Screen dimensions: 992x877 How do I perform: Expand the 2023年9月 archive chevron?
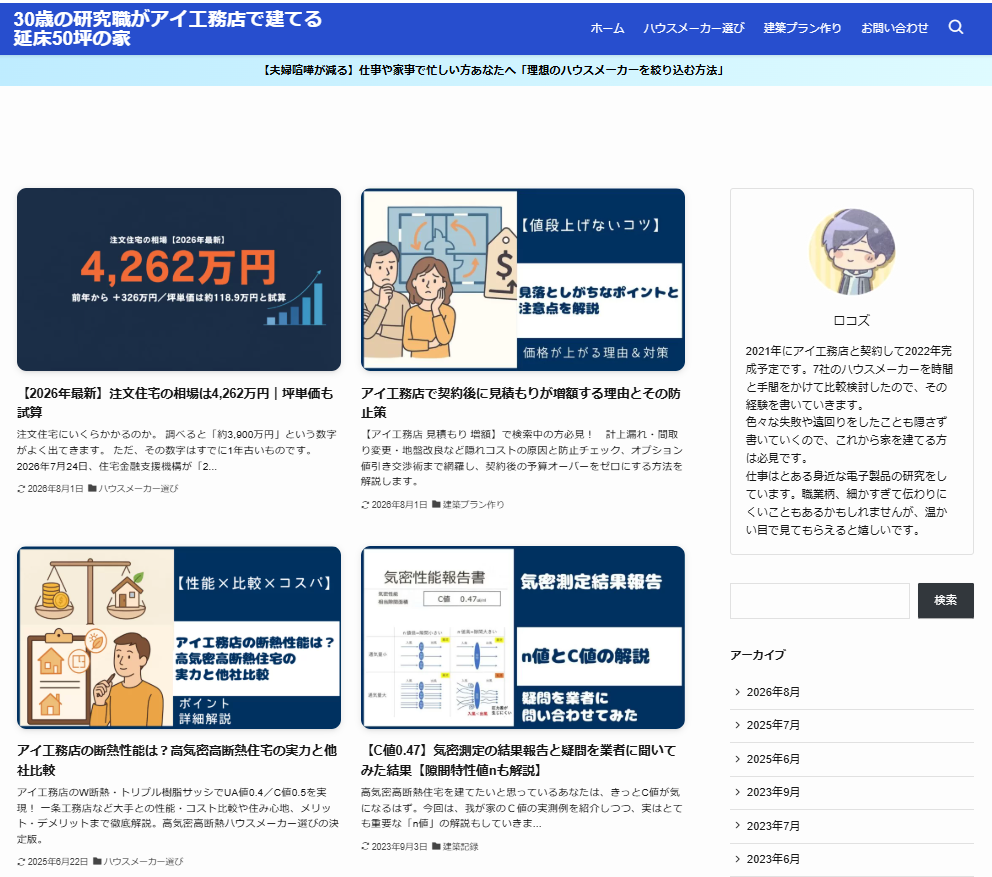[737, 792]
